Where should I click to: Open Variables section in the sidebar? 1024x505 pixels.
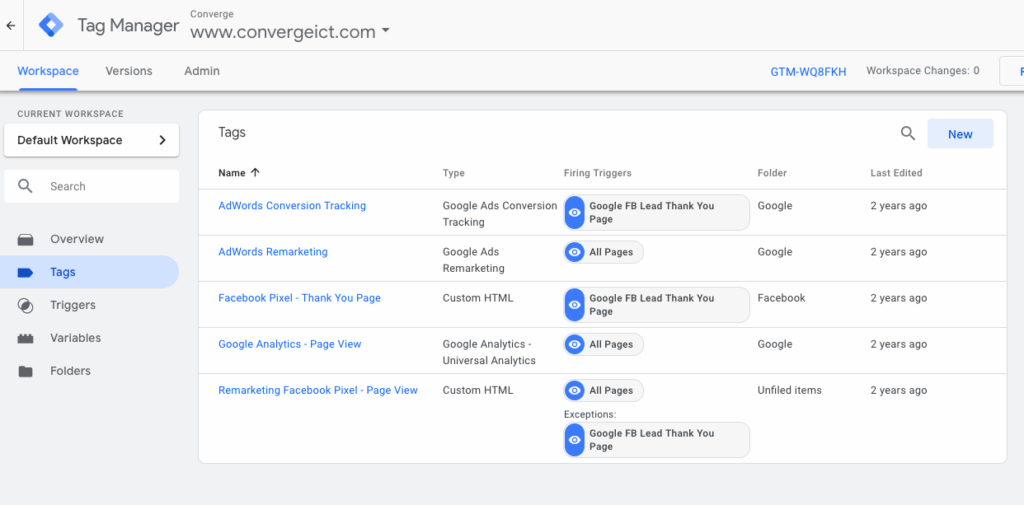(75, 338)
